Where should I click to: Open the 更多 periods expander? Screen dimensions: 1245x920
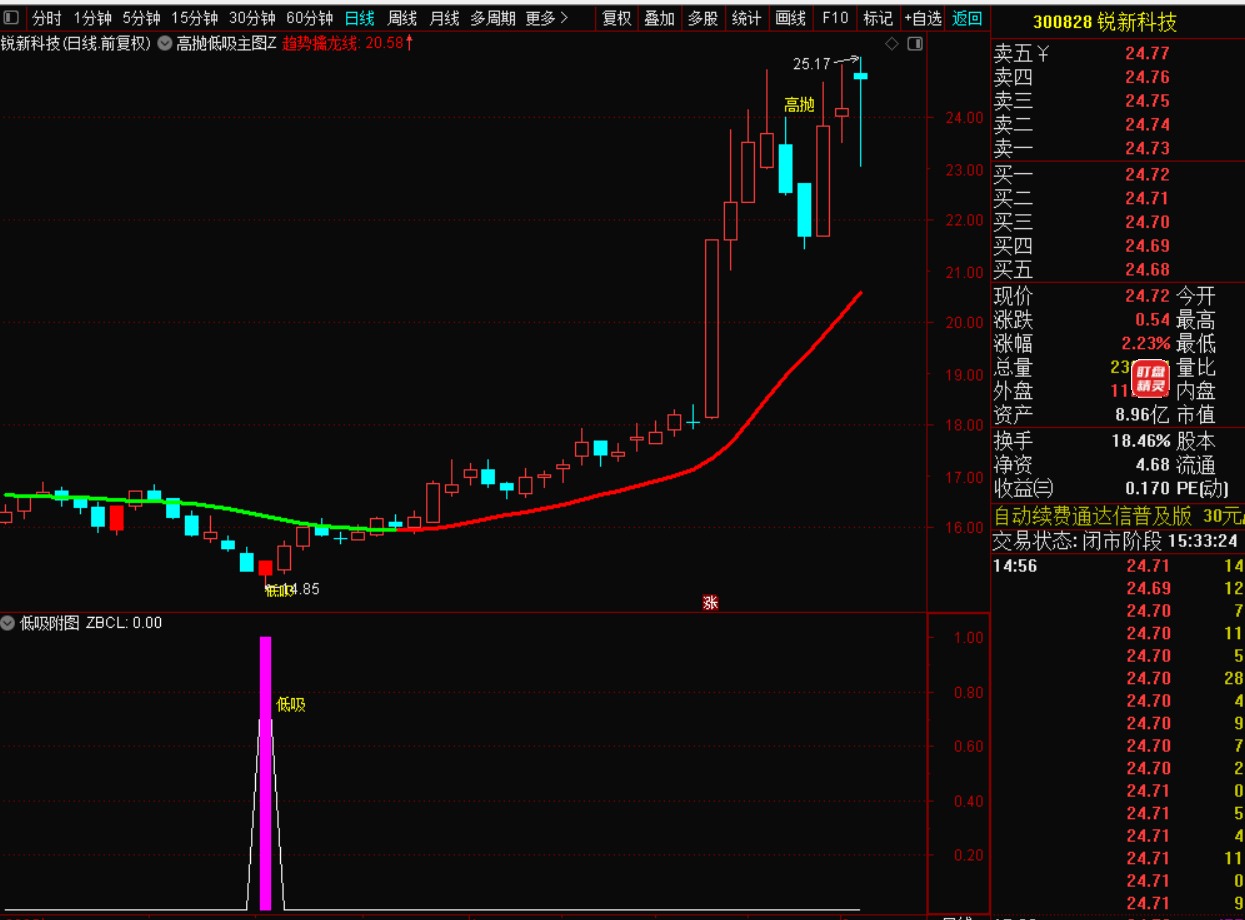click(546, 18)
